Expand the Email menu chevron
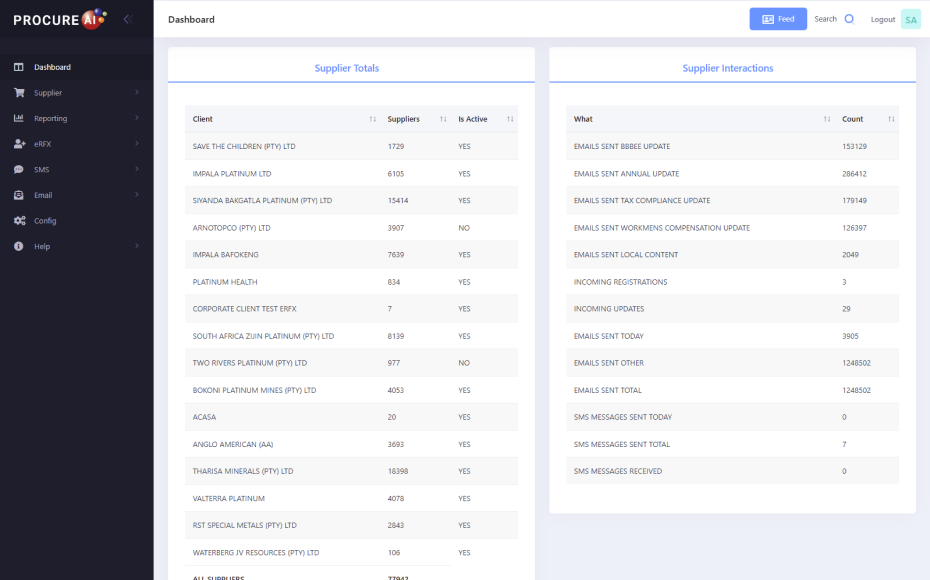 (x=137, y=195)
